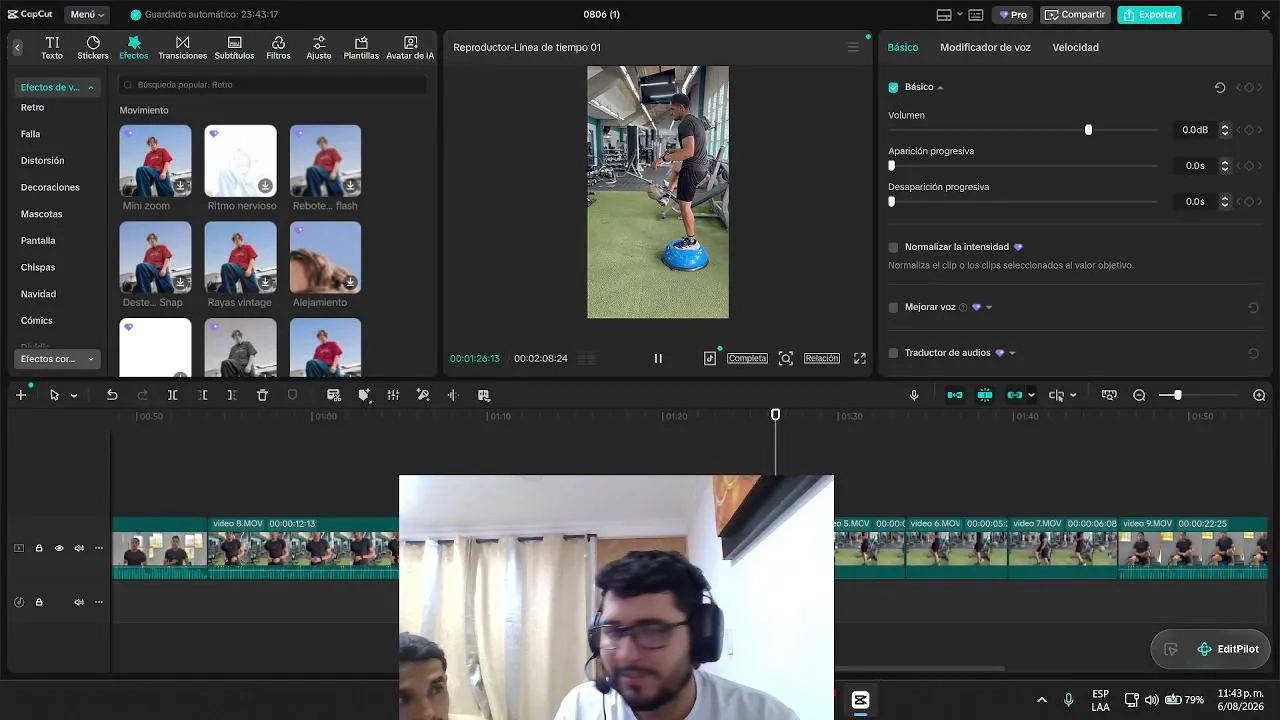The height and width of the screenshot is (720, 1280).
Task: Select the Retro effects category
Action: 32,107
